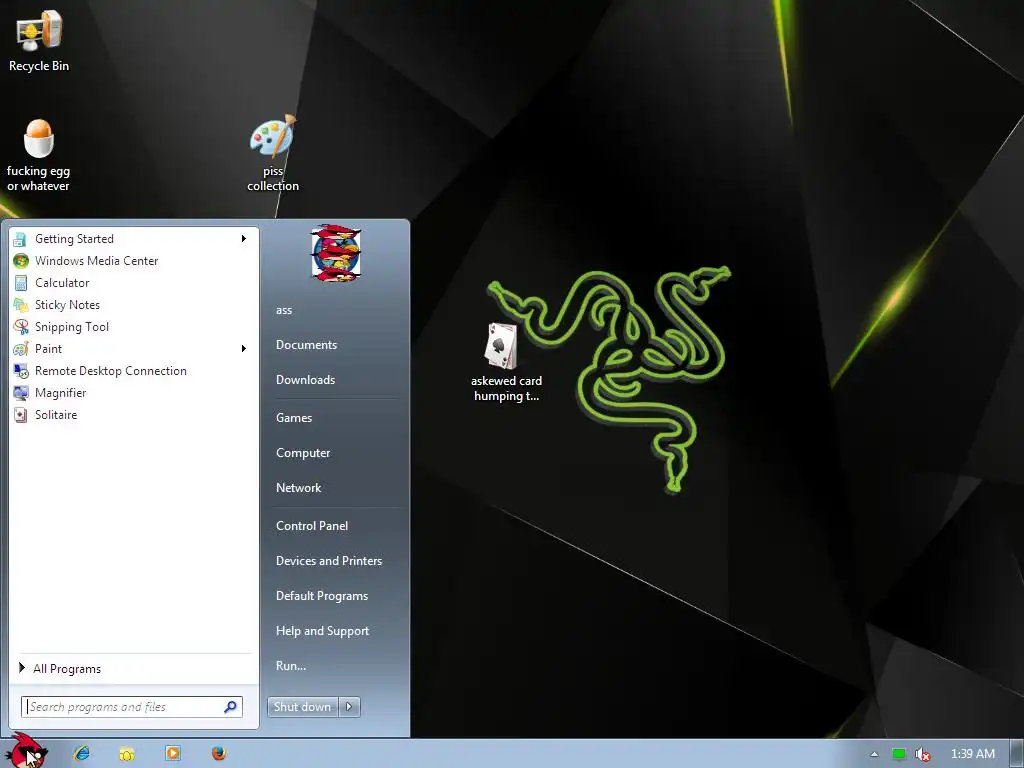Launch Firefox from taskbar
Image resolution: width=1024 pixels, height=768 pixels.
(x=219, y=753)
